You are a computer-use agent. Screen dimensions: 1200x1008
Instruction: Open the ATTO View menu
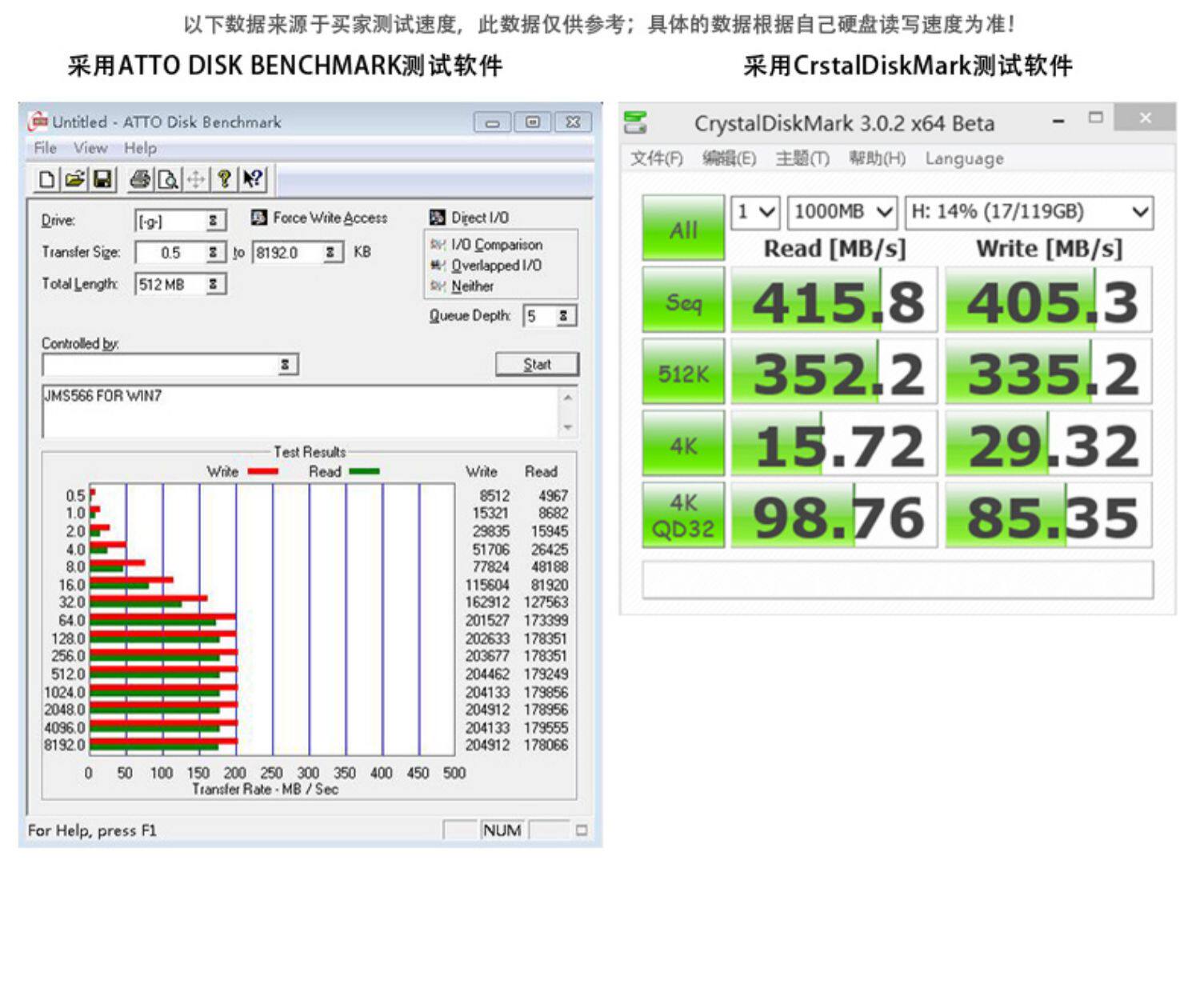tap(90, 148)
